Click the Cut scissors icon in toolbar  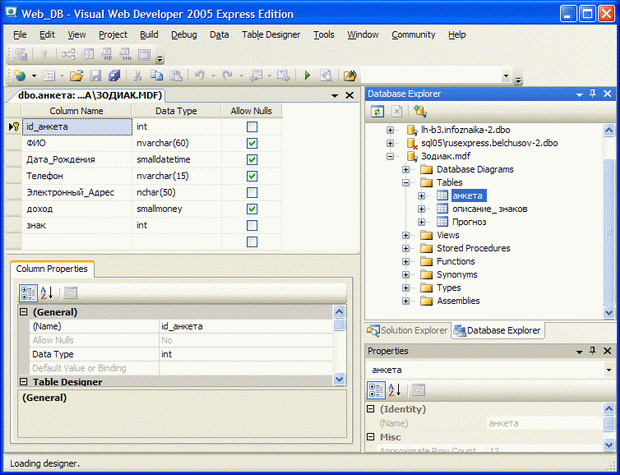point(137,75)
